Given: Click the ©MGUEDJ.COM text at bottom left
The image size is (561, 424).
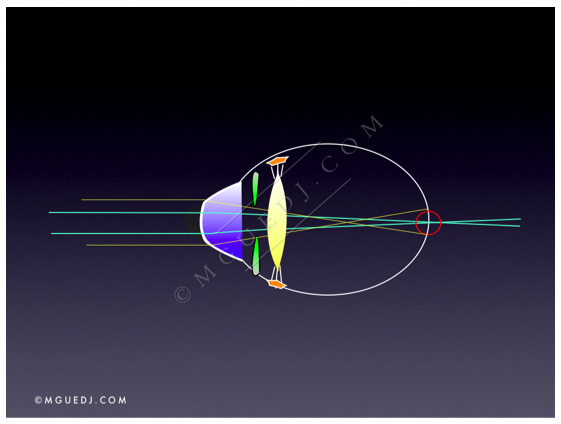Looking at the screenshot, I should click(x=81, y=400).
